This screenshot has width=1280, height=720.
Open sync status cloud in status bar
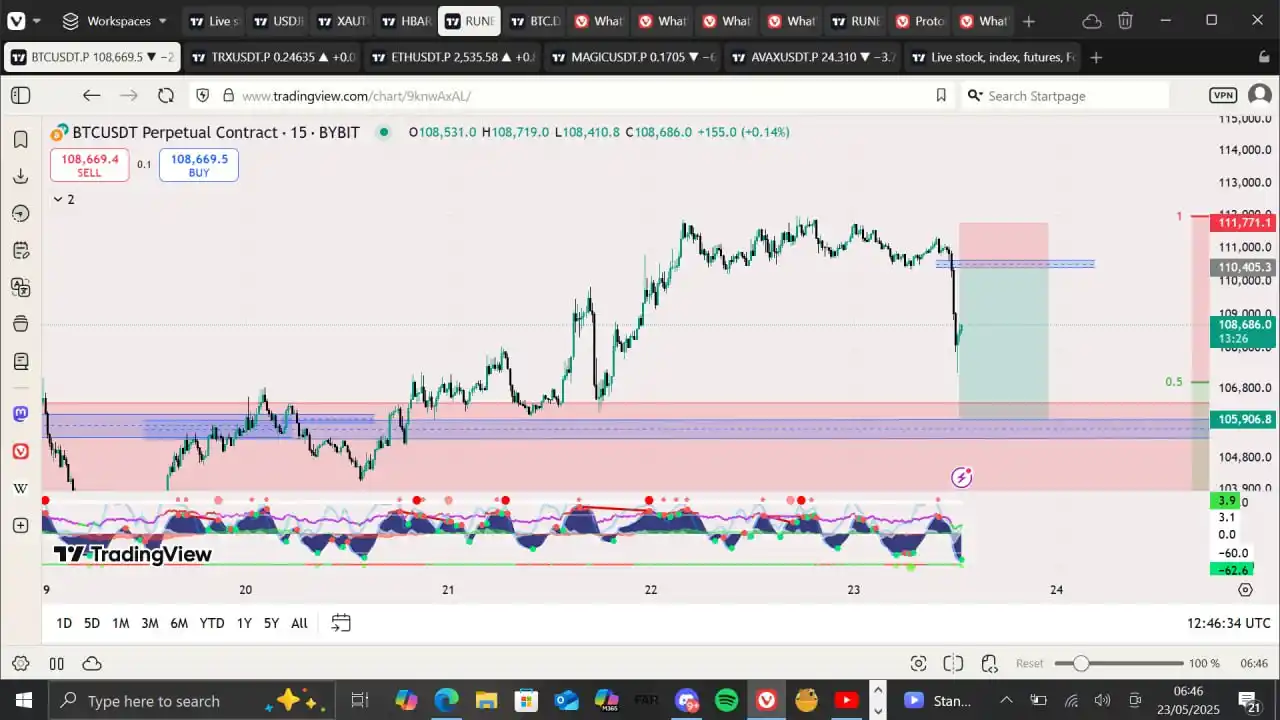92,663
